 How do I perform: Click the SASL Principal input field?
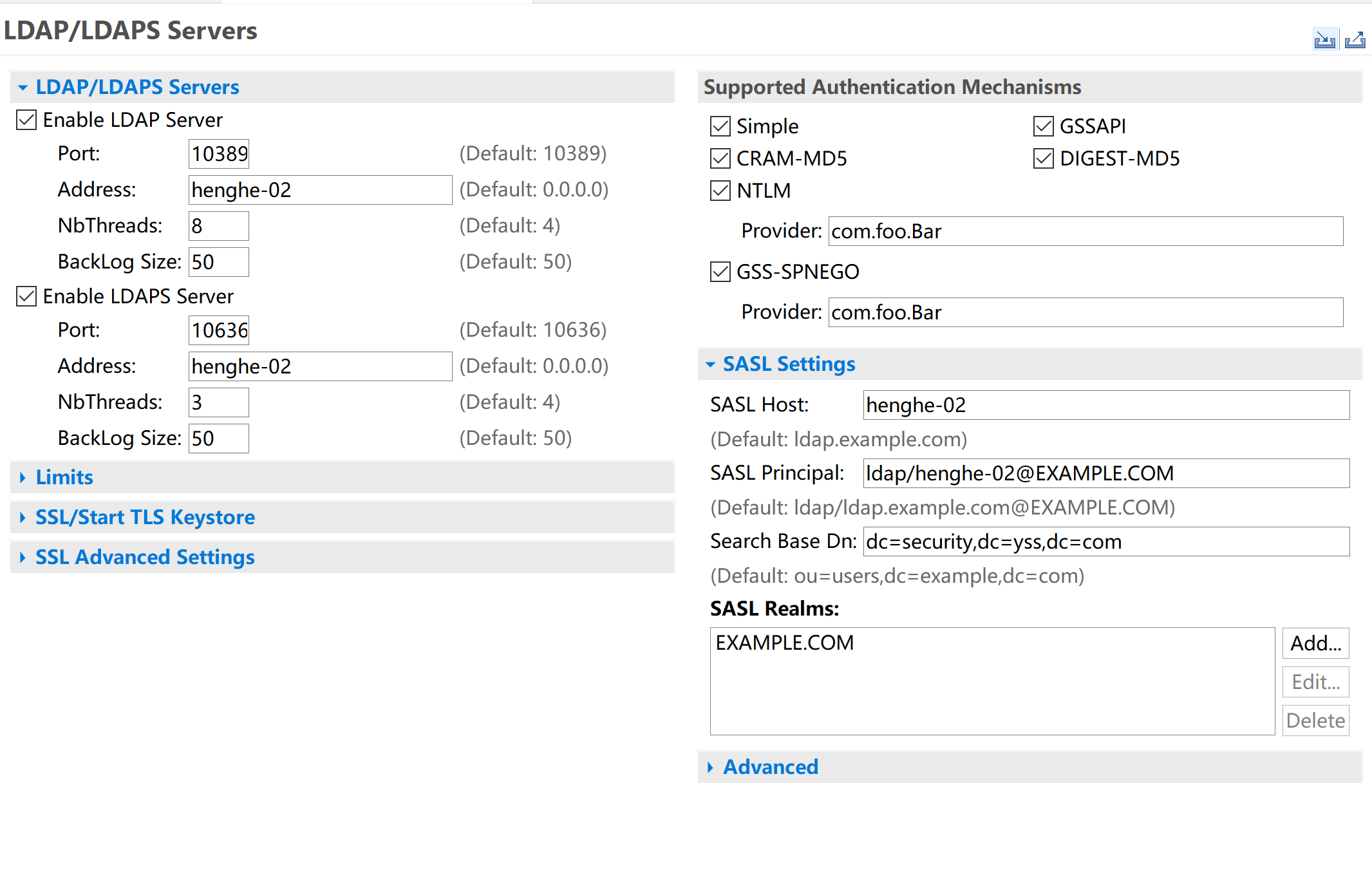[1105, 473]
